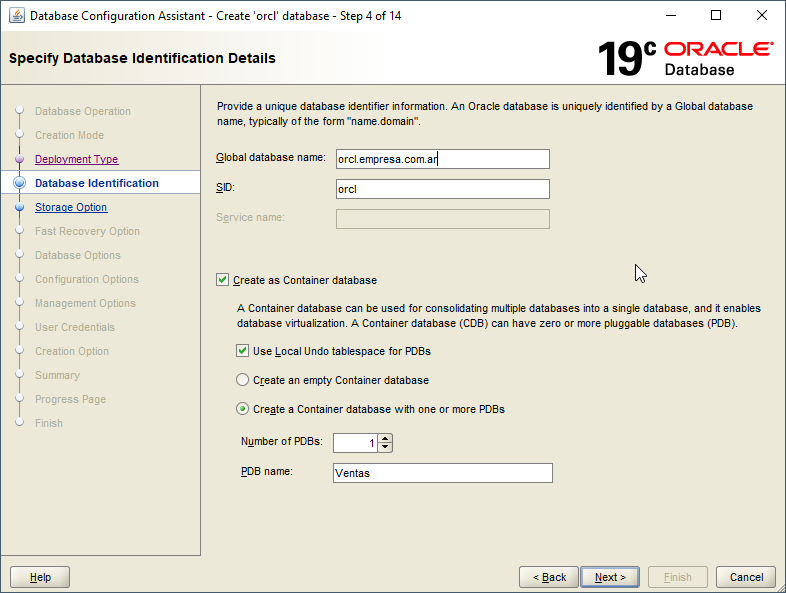
Task: Click the Global database name field
Action: (443, 159)
